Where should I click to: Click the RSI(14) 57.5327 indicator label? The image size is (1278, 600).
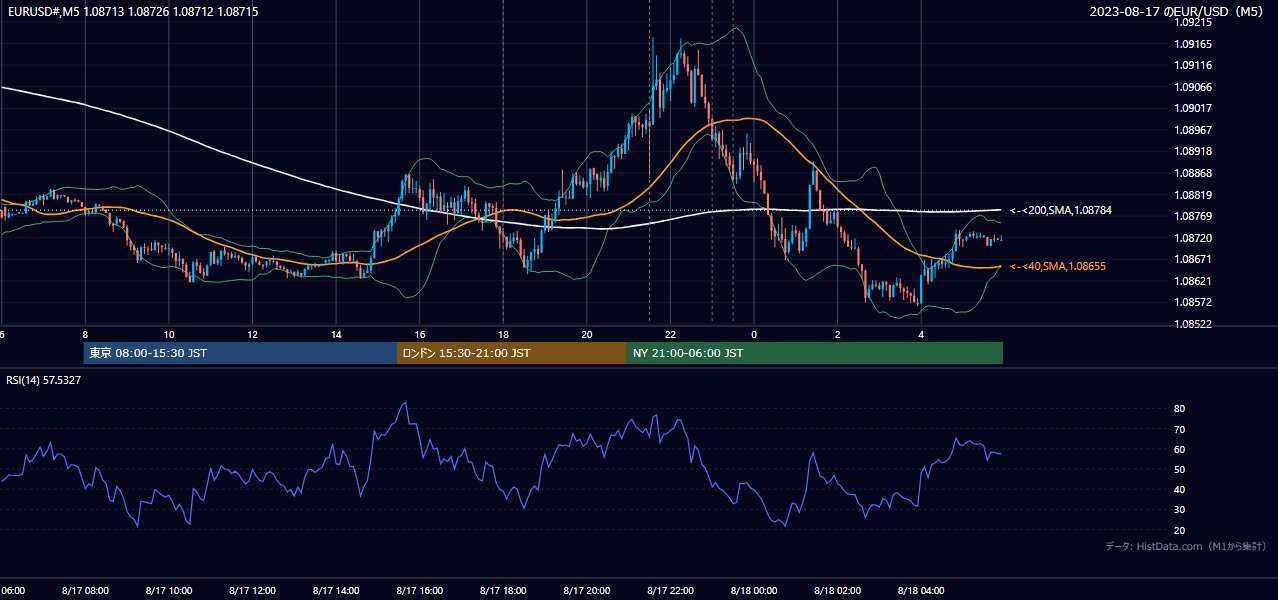pyautogui.click(x=44, y=380)
